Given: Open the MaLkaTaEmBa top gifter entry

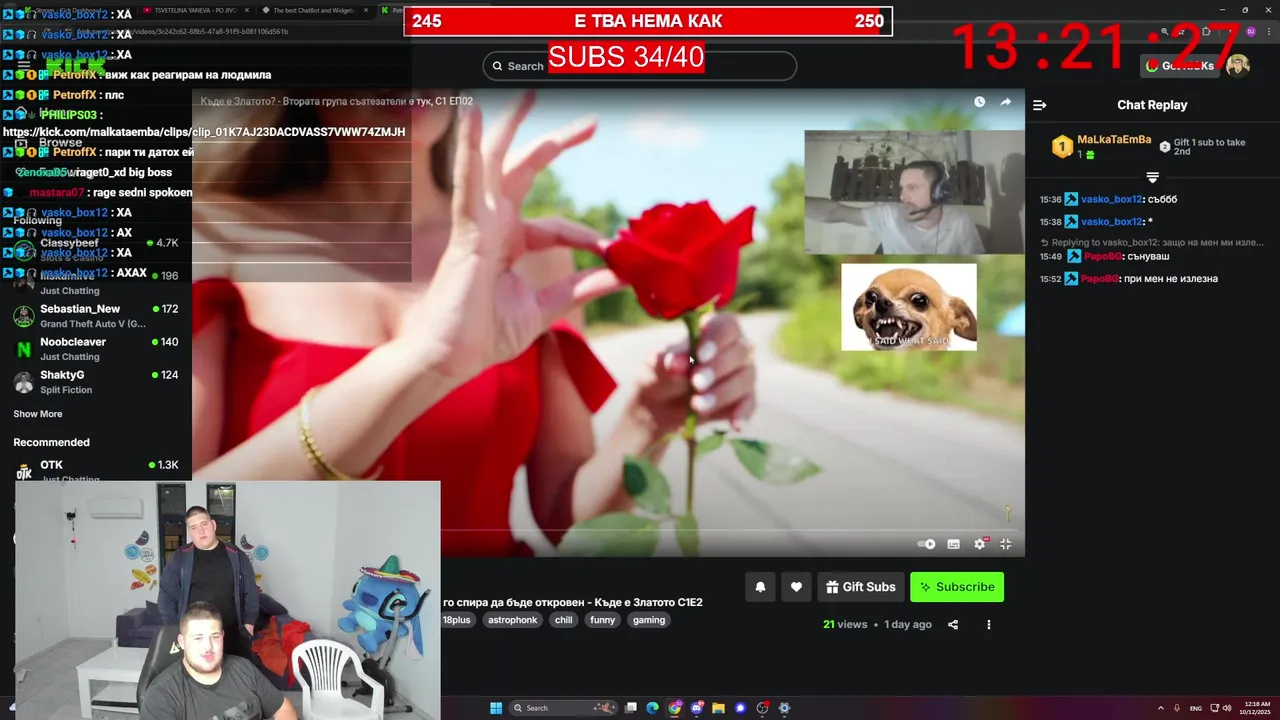Looking at the screenshot, I should (1101, 147).
